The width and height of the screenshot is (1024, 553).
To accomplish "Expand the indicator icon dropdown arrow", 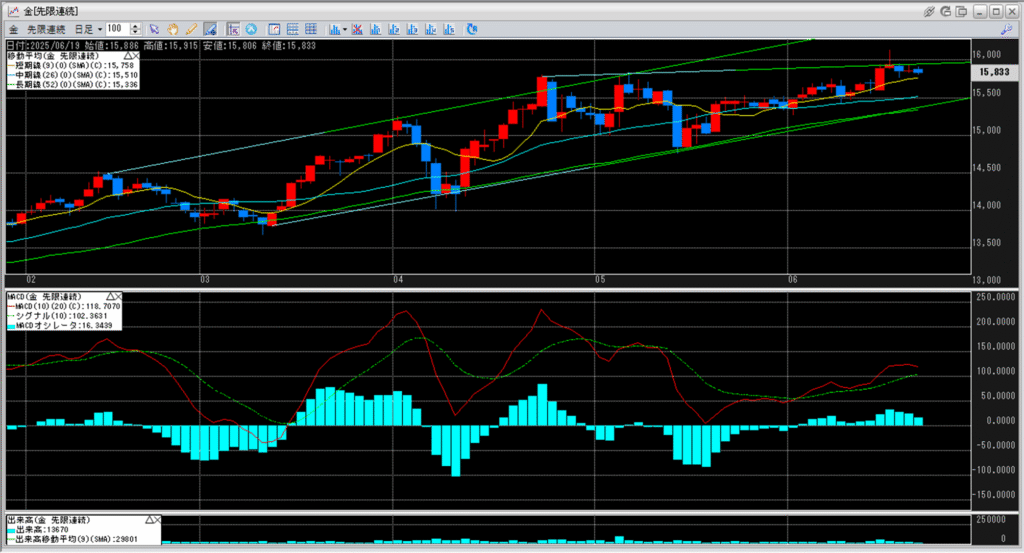I will 345,29.
